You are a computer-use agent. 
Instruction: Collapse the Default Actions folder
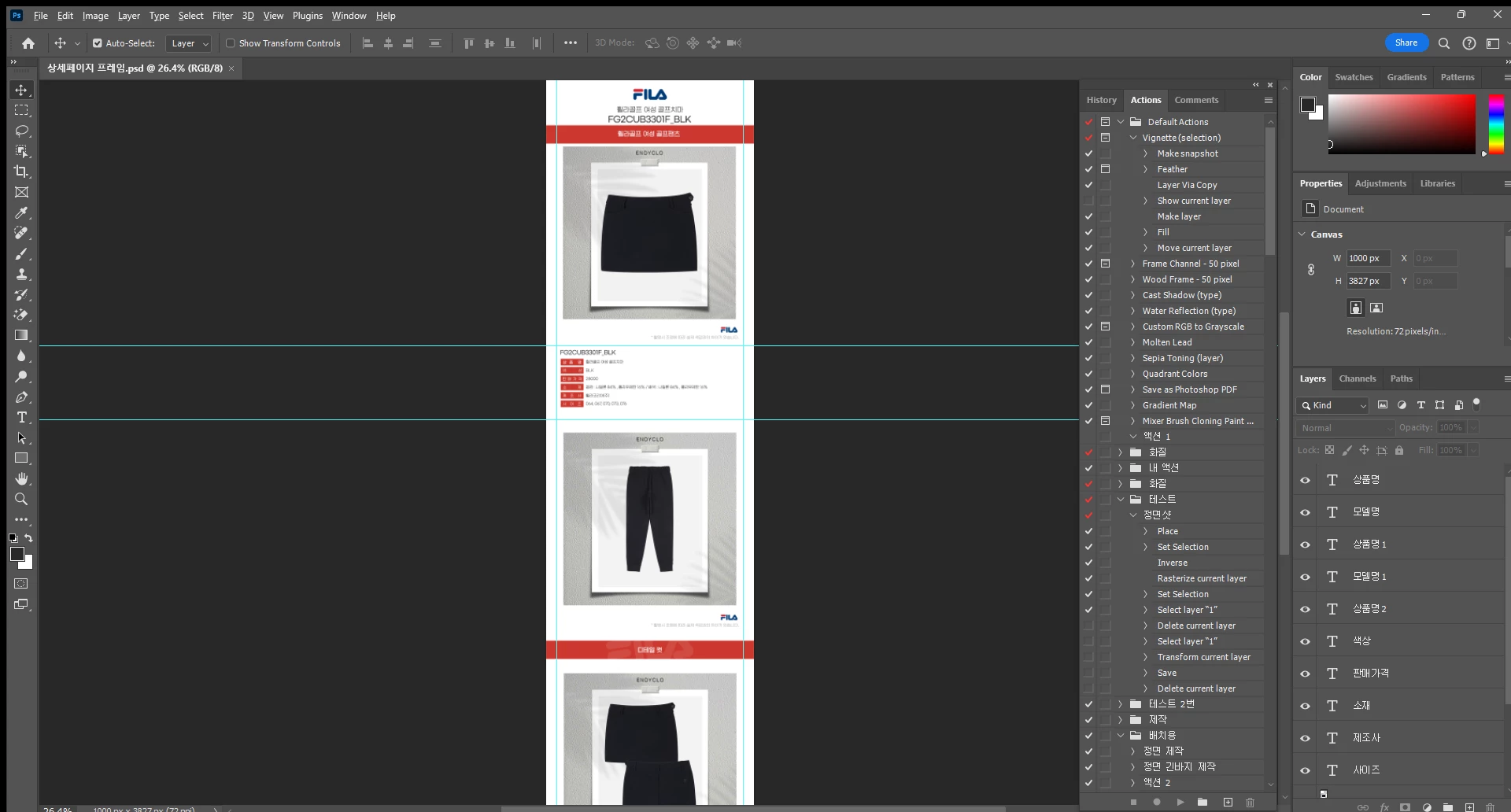(1121, 122)
